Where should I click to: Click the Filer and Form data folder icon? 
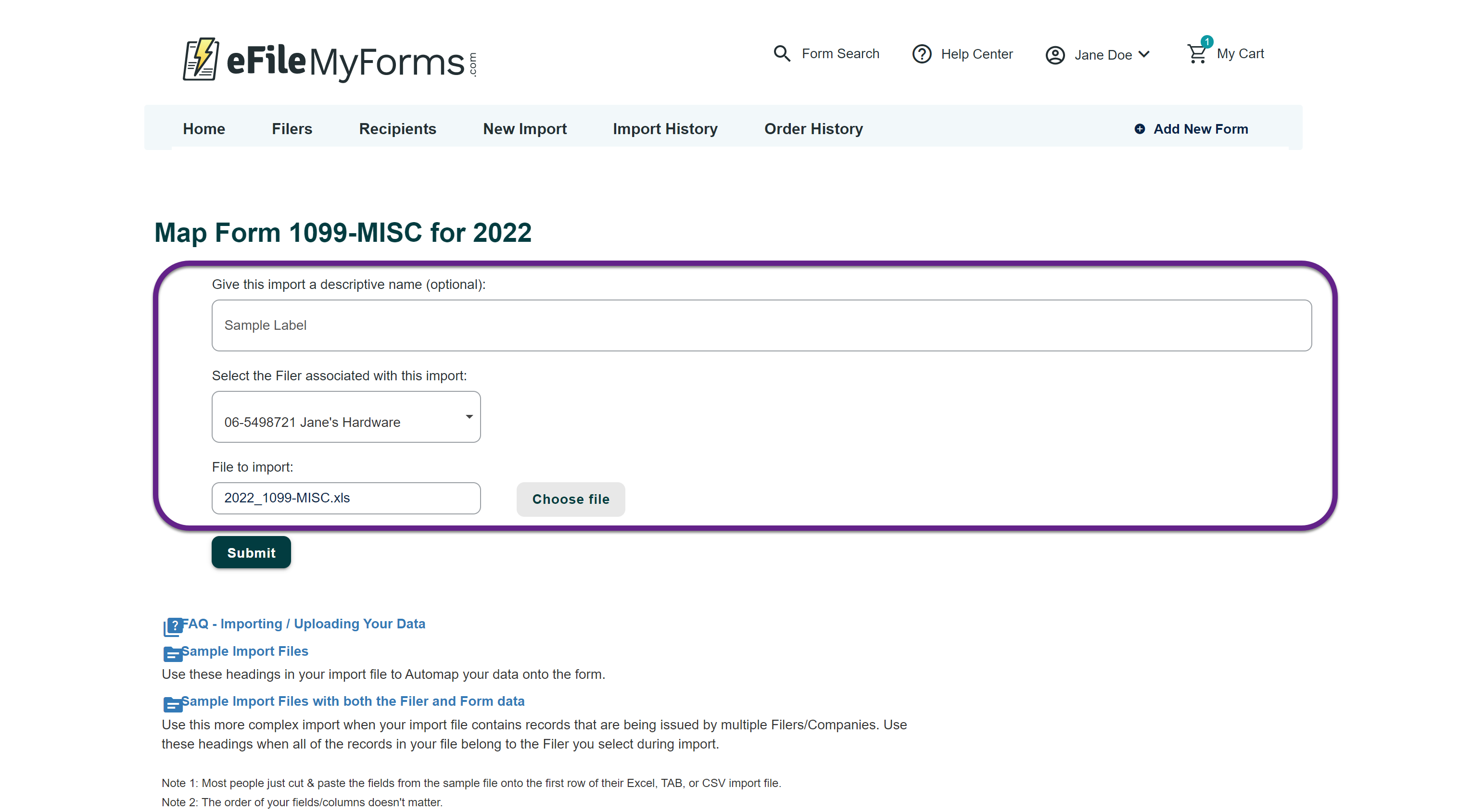point(172,703)
